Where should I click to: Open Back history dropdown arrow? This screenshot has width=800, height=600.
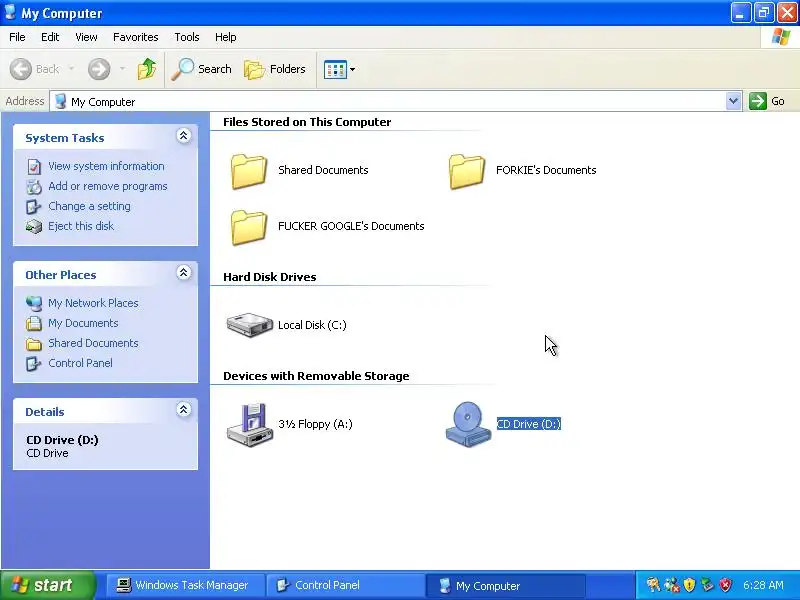point(71,69)
